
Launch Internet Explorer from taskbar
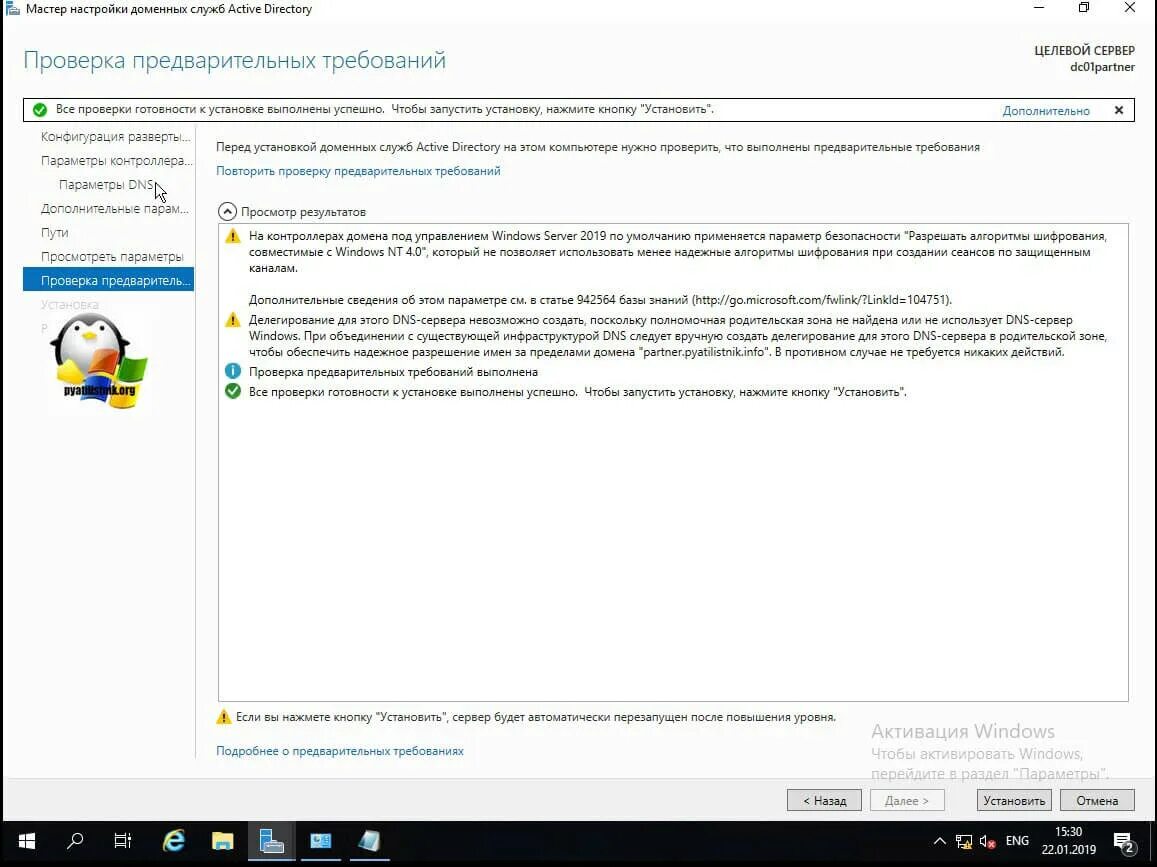pos(173,840)
